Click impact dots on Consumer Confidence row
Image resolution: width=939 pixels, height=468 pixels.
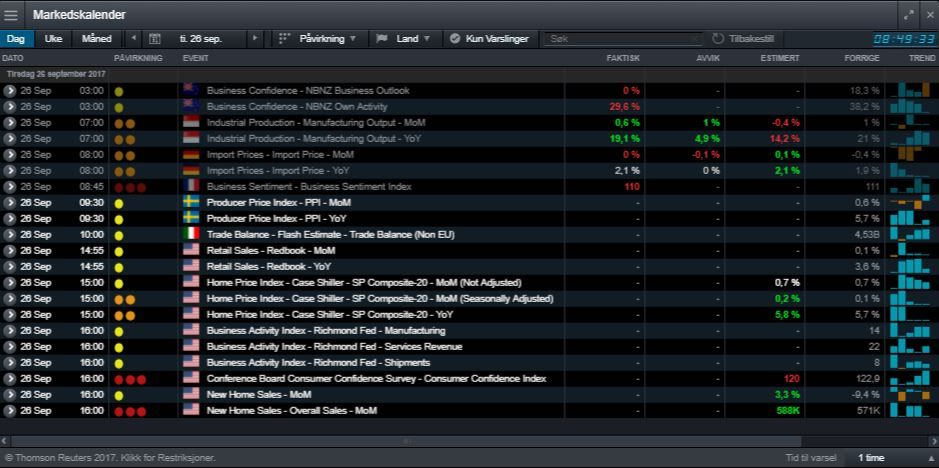[x=130, y=379]
